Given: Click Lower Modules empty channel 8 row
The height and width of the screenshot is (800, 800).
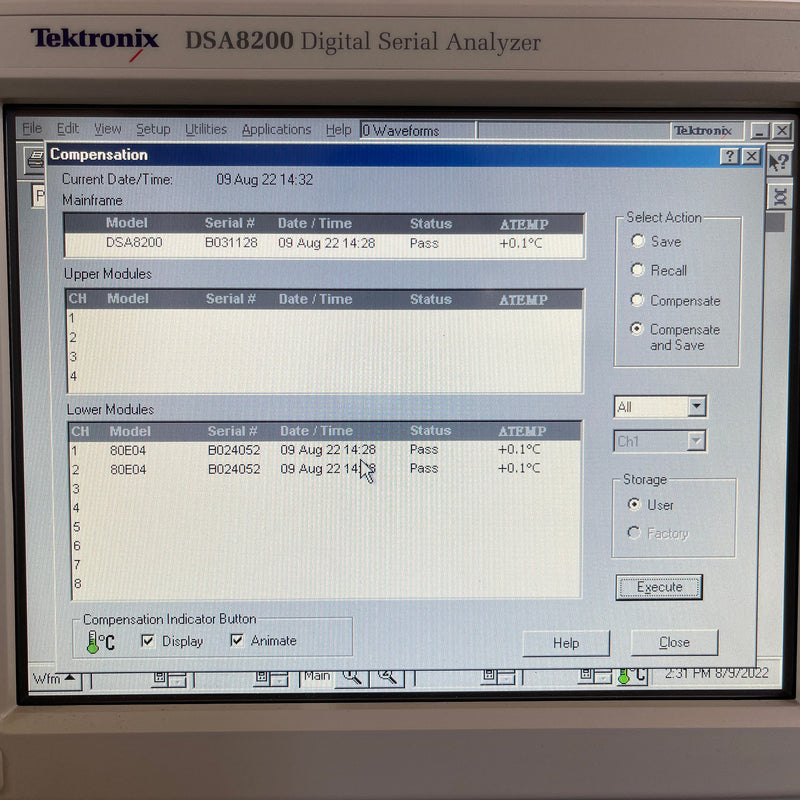Looking at the screenshot, I should click(x=324, y=583).
